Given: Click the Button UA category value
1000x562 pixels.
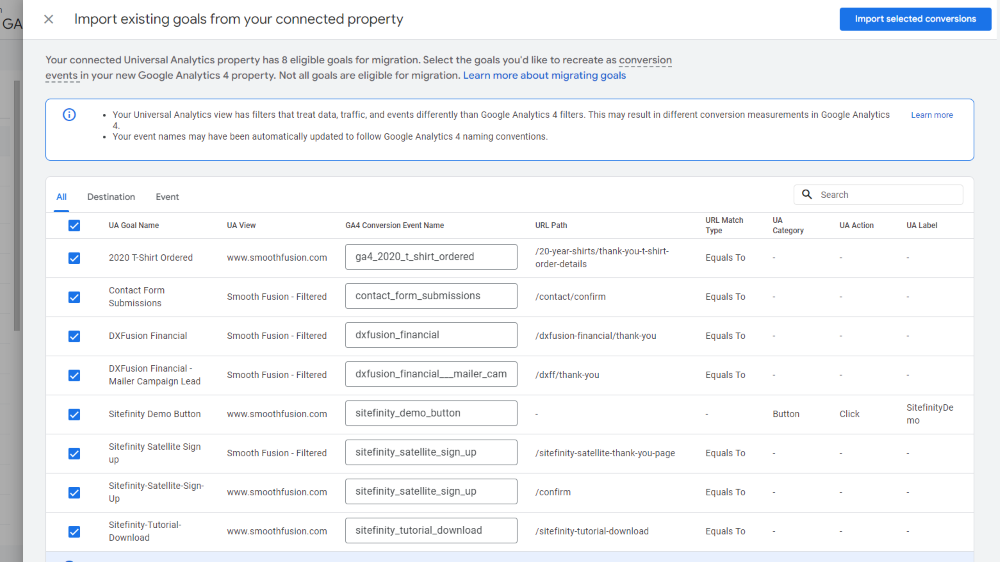Looking at the screenshot, I should point(786,414).
